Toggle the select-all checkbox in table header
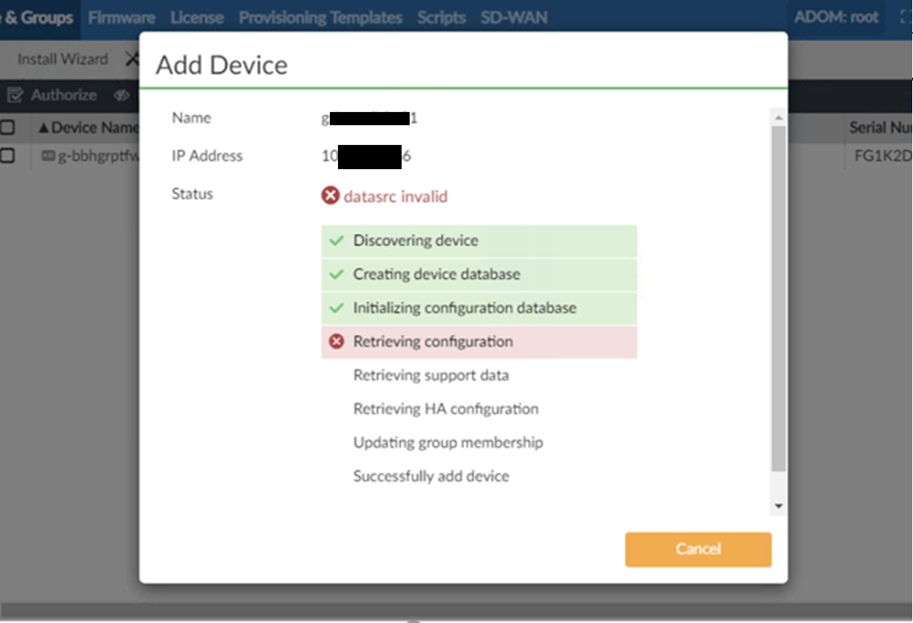Screen dimensions: 913x623 pyautogui.click(x=7, y=127)
